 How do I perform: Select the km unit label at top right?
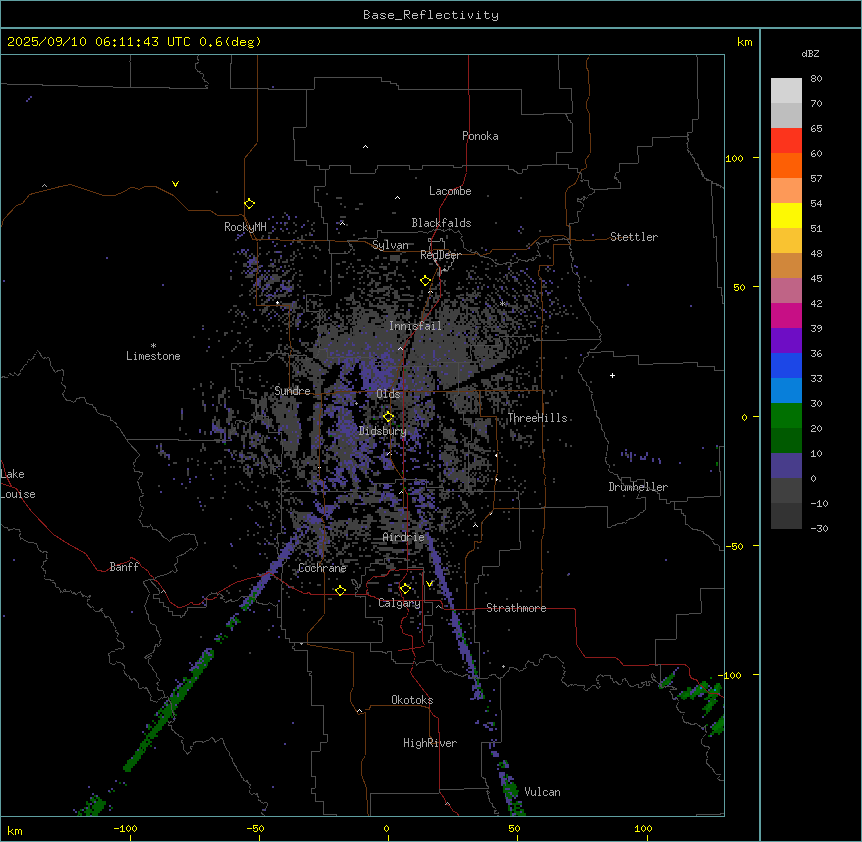tap(744, 42)
